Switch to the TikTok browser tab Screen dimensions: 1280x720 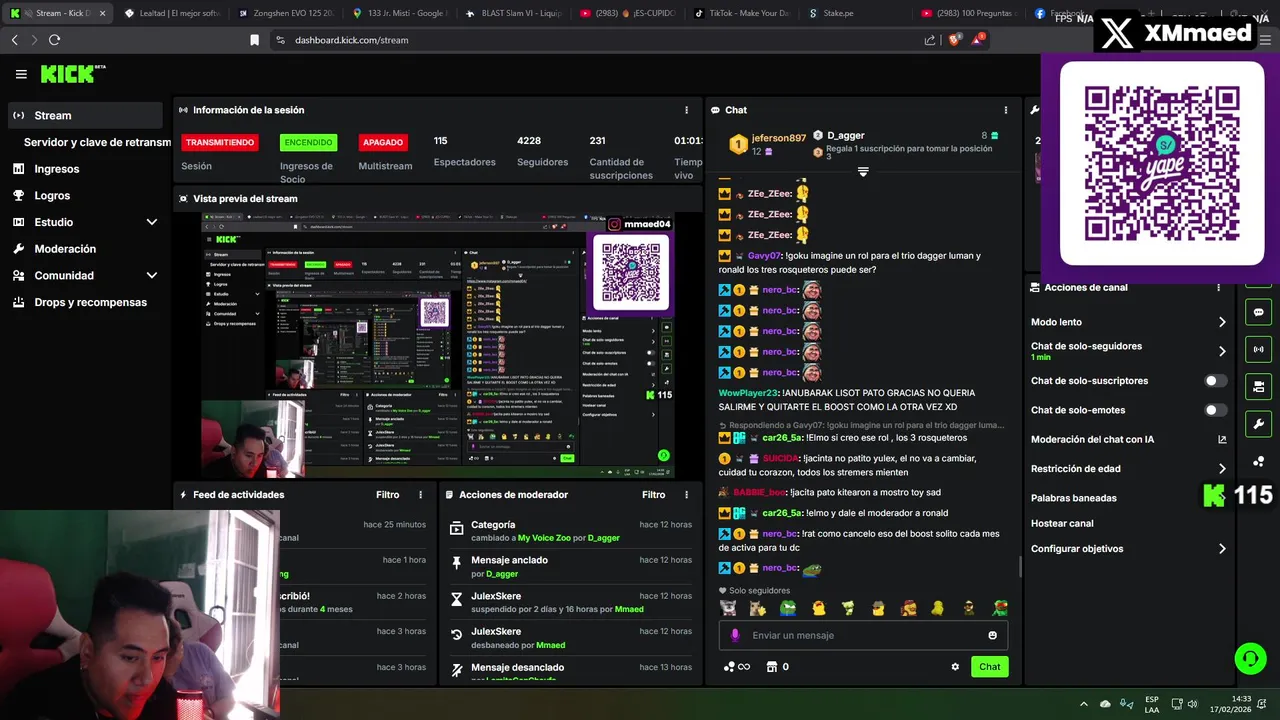pyautogui.click(x=740, y=13)
